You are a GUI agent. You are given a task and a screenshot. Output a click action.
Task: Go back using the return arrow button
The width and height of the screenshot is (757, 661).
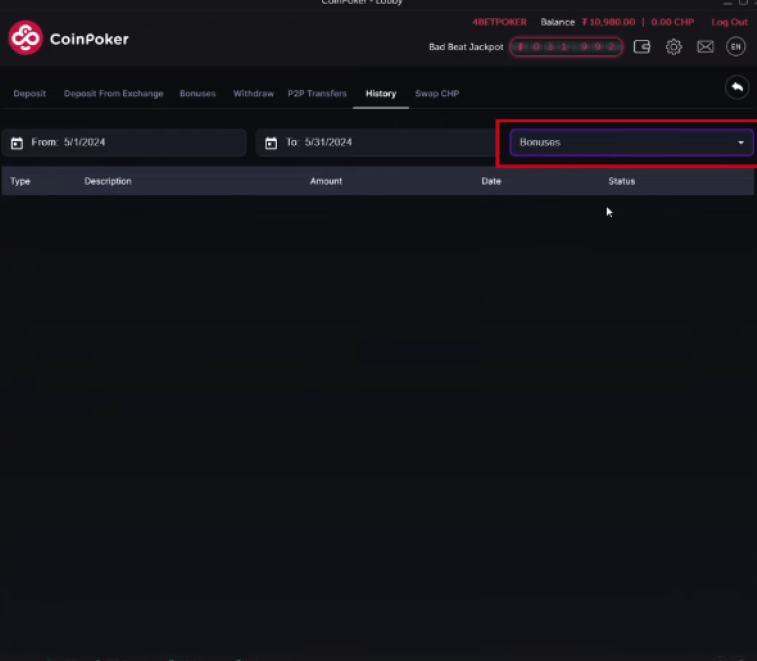[737, 88]
